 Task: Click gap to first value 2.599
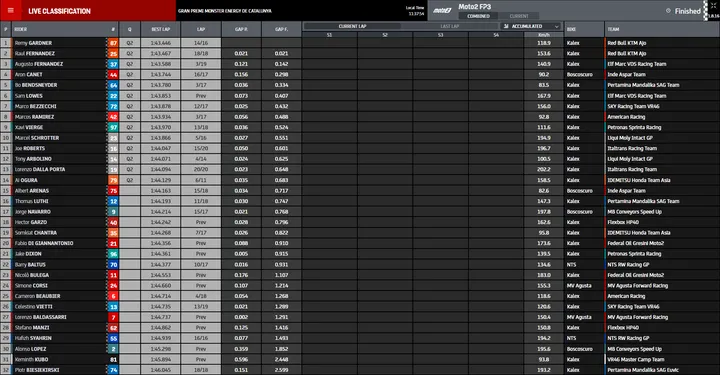point(281,370)
